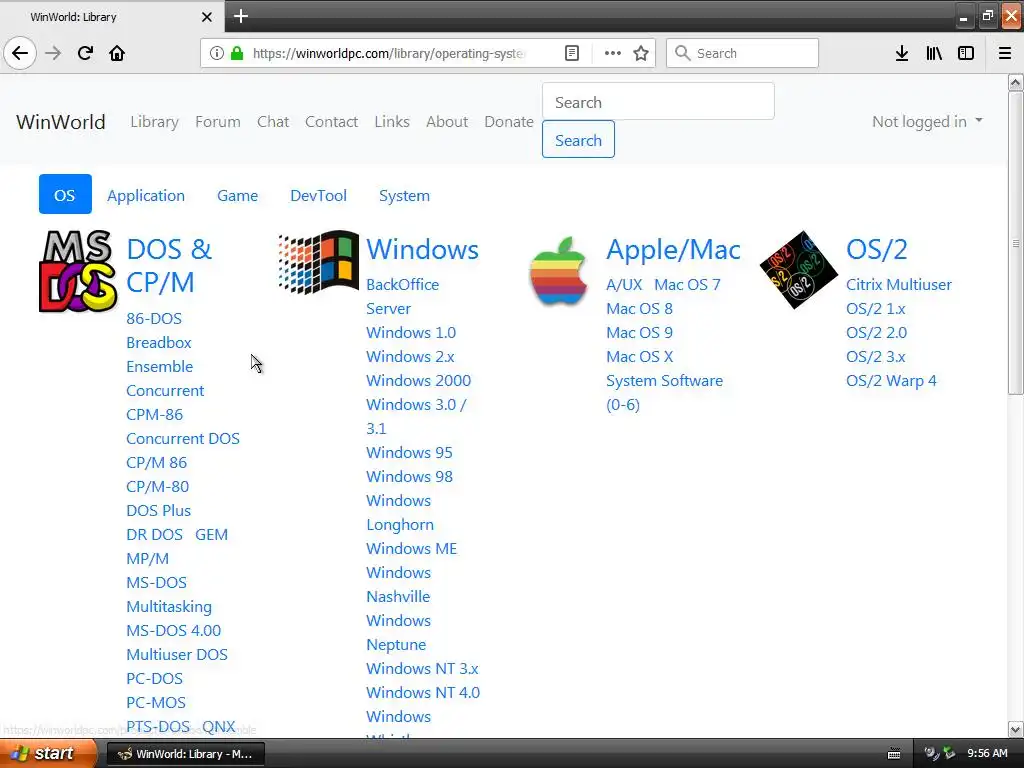Close the WinWorld: Library tab
This screenshot has width=1024, height=768.
pos(206,17)
